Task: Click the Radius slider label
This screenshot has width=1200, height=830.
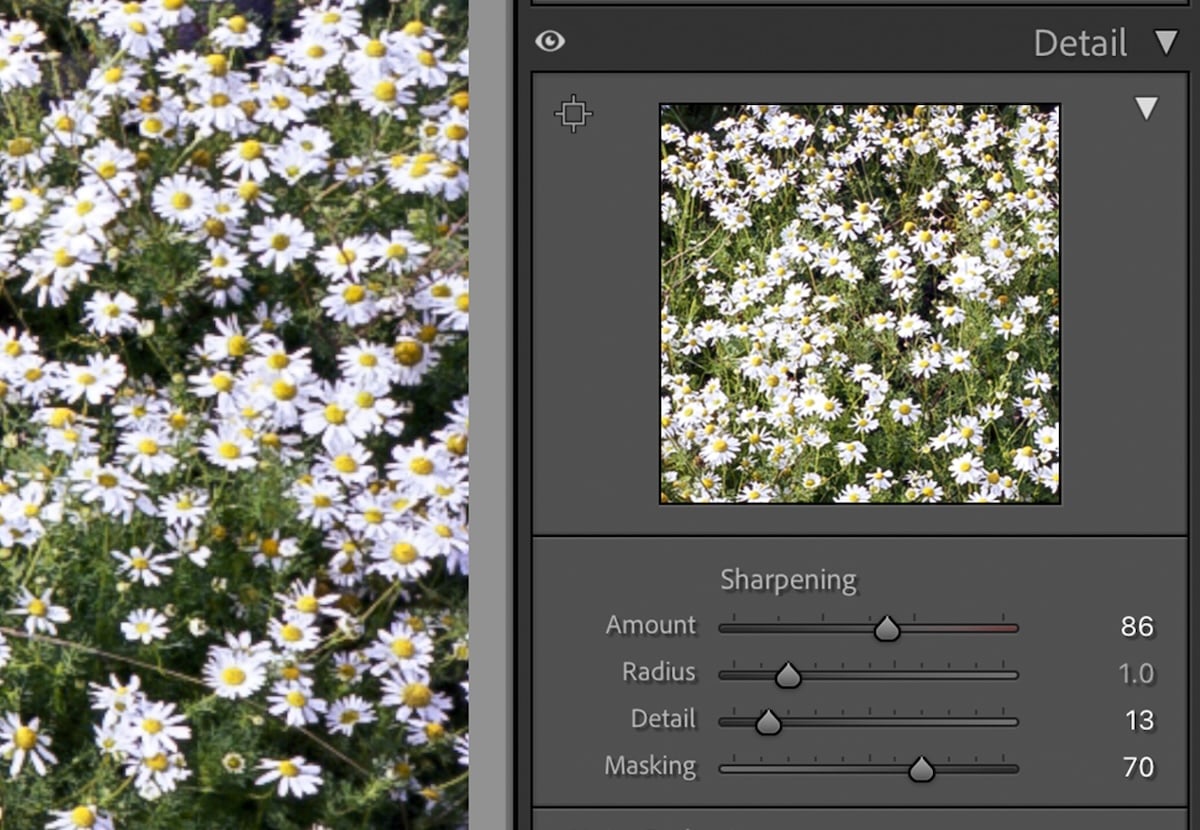Action: [x=661, y=673]
